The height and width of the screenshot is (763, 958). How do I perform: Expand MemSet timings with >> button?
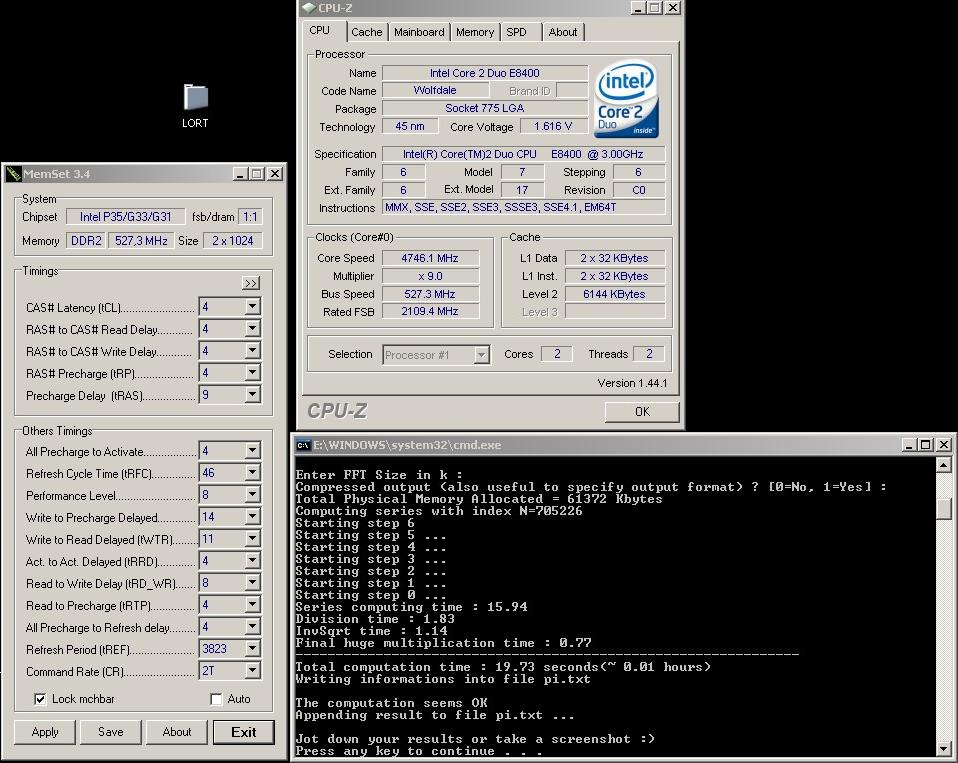[x=251, y=283]
